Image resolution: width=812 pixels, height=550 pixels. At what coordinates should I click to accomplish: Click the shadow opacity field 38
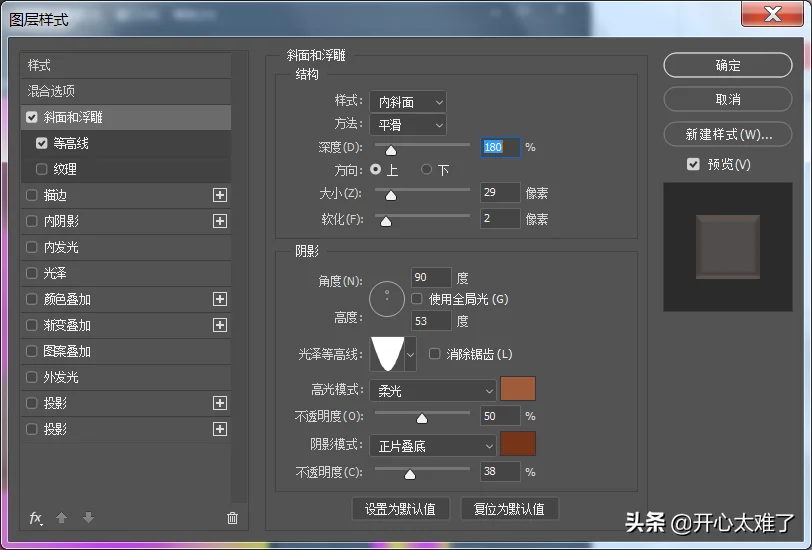tap(500, 471)
